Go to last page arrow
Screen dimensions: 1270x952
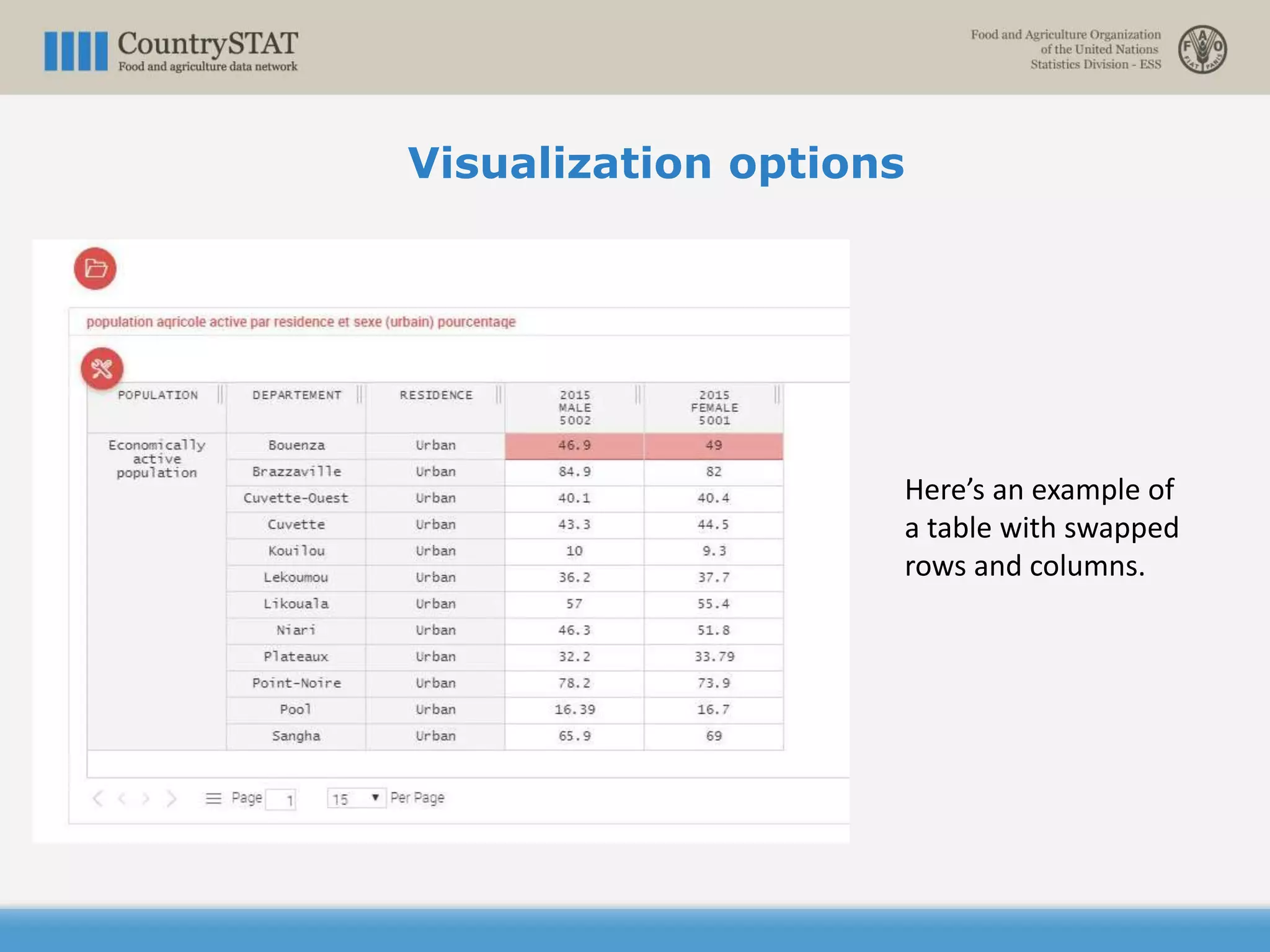pyautogui.click(x=172, y=798)
